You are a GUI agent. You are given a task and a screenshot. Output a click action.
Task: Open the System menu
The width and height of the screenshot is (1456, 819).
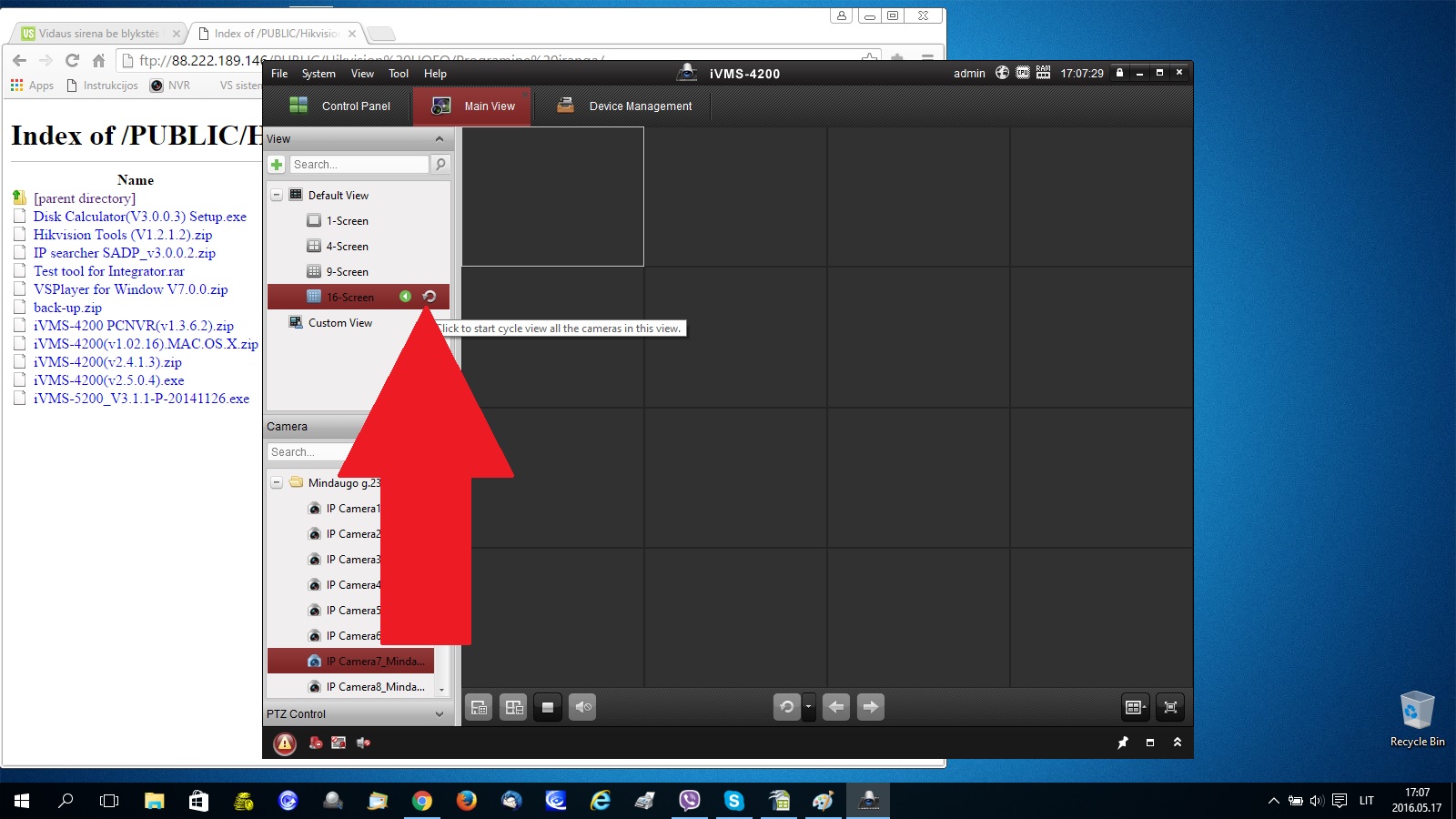click(318, 74)
